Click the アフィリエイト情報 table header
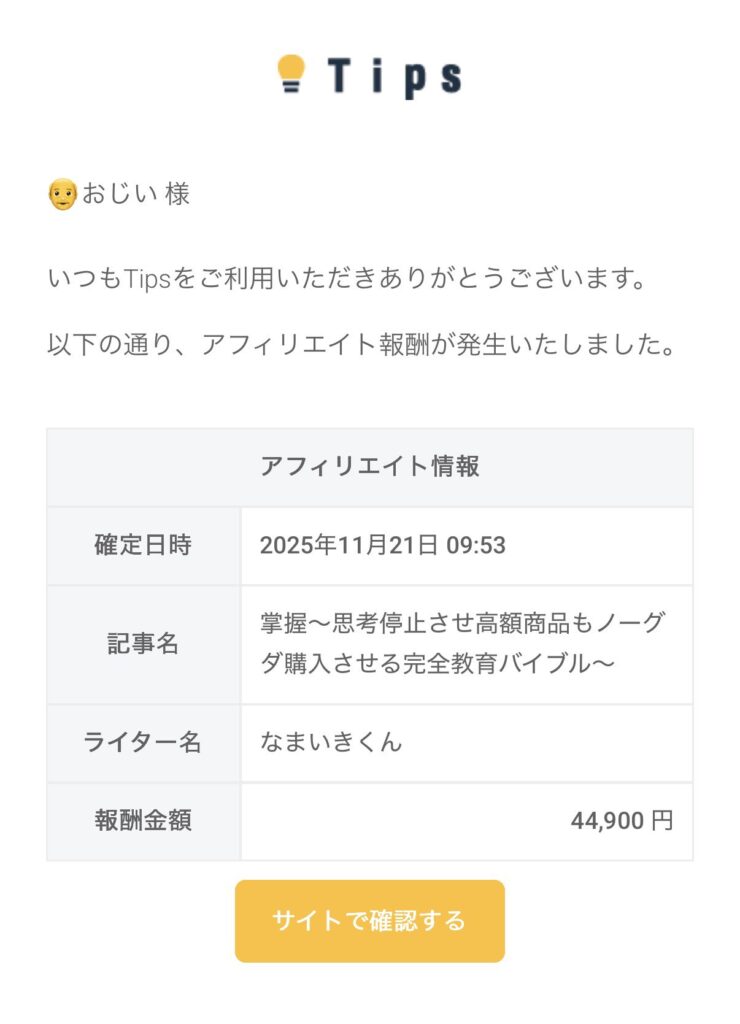This screenshot has width=740, height=1024. 369,466
